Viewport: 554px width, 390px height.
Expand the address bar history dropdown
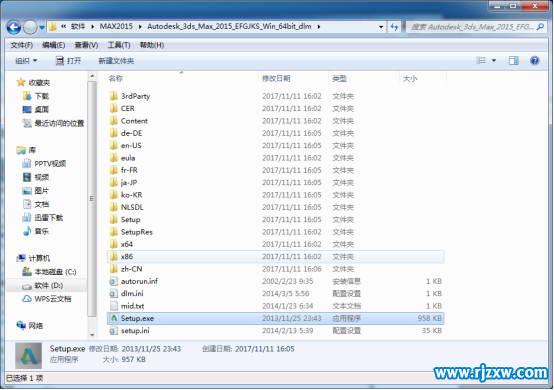pyautogui.click(x=381, y=27)
